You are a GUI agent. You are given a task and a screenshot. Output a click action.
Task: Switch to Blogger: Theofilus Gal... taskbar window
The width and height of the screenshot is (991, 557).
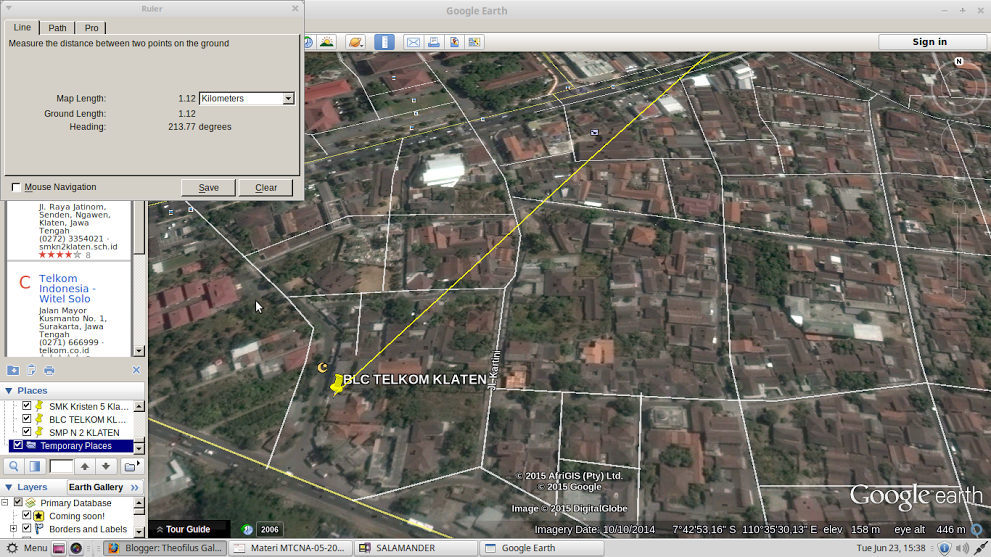(x=164, y=548)
